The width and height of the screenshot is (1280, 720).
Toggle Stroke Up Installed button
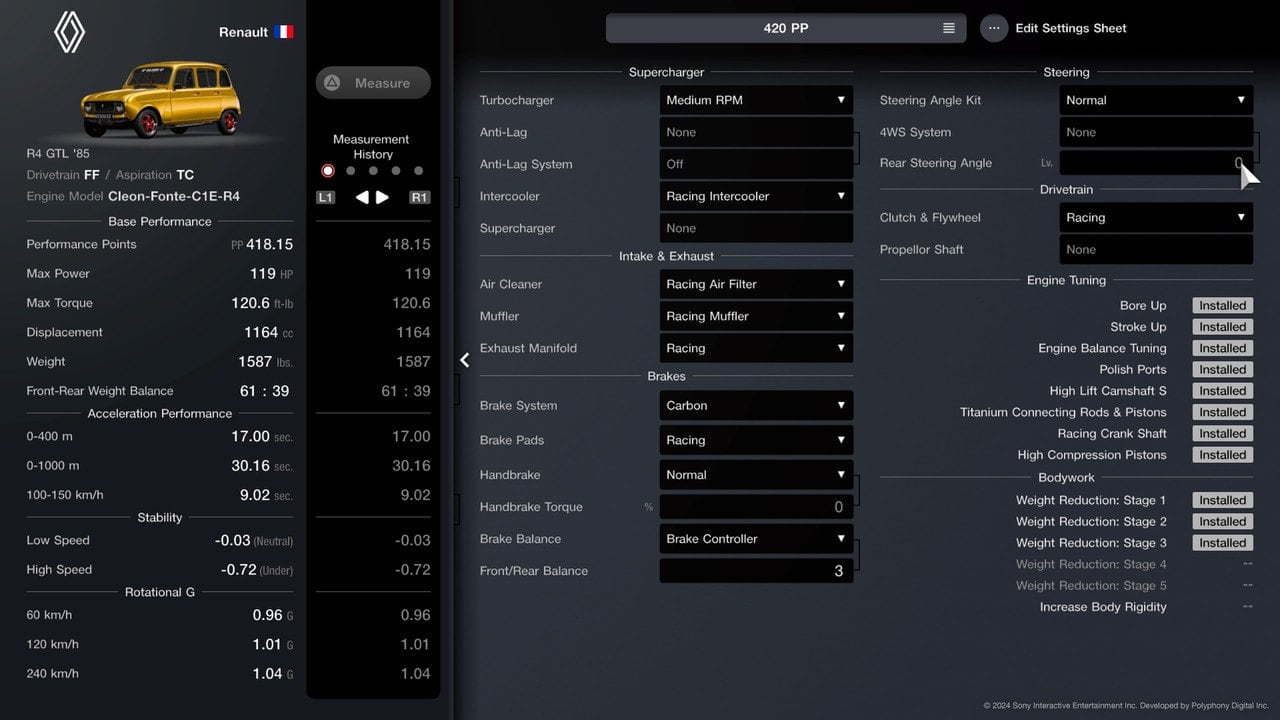(1222, 327)
